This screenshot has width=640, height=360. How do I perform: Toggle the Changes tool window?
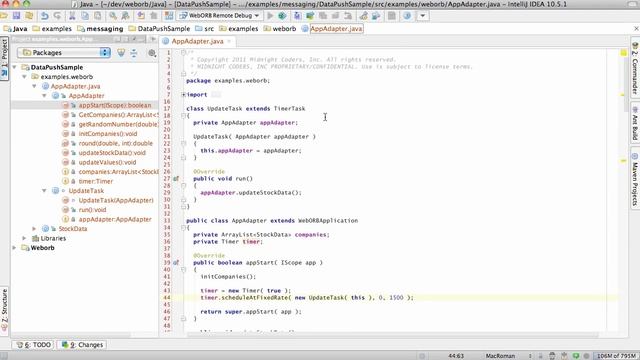(82, 345)
